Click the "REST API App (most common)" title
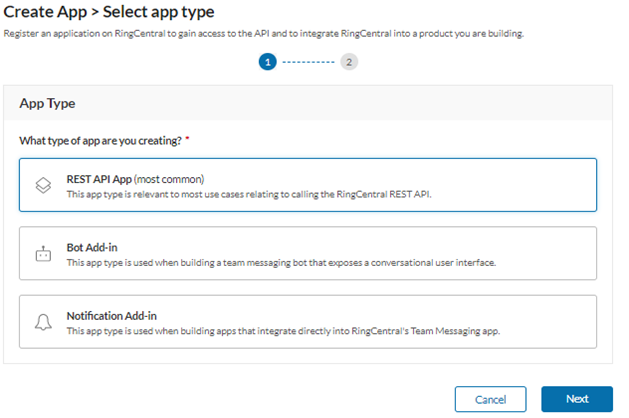This screenshot has width=629, height=418. click(135, 178)
